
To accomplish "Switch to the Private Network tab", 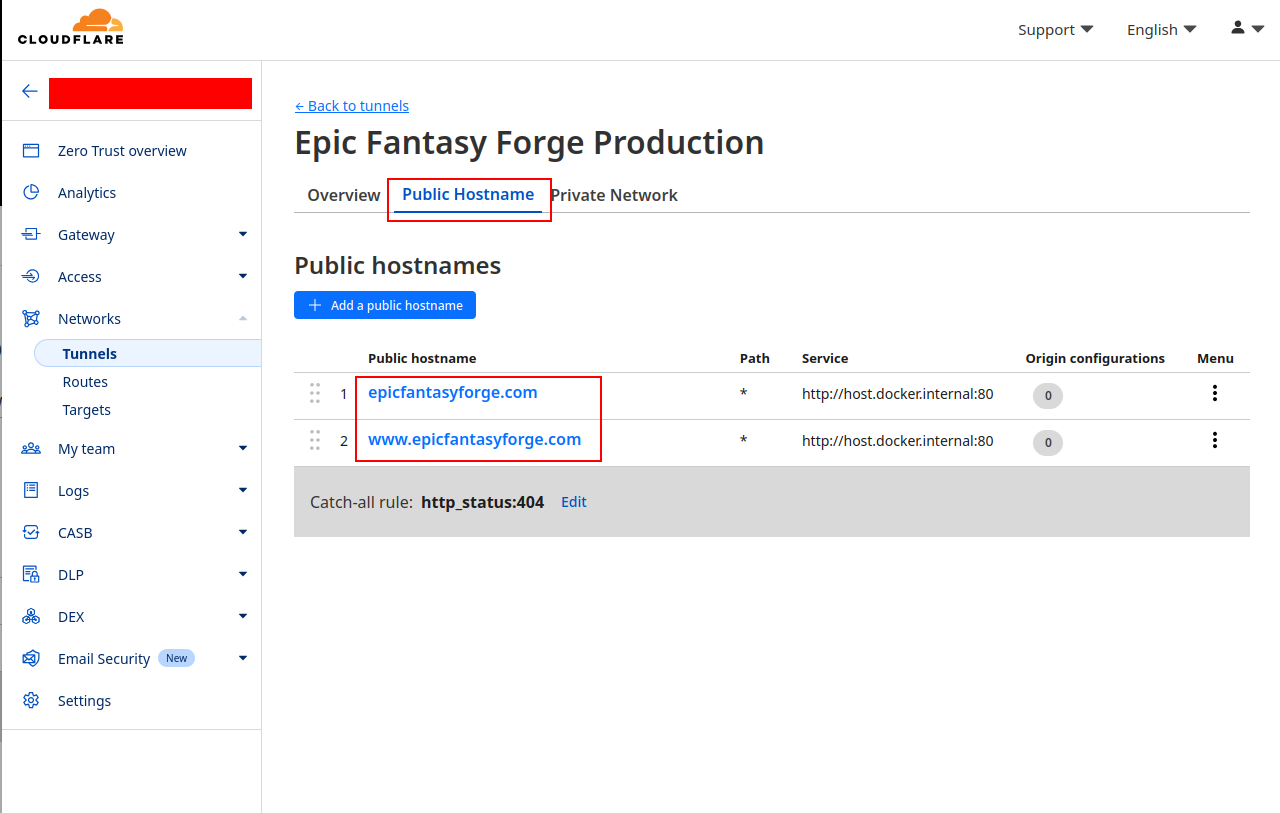I will pyautogui.click(x=614, y=195).
